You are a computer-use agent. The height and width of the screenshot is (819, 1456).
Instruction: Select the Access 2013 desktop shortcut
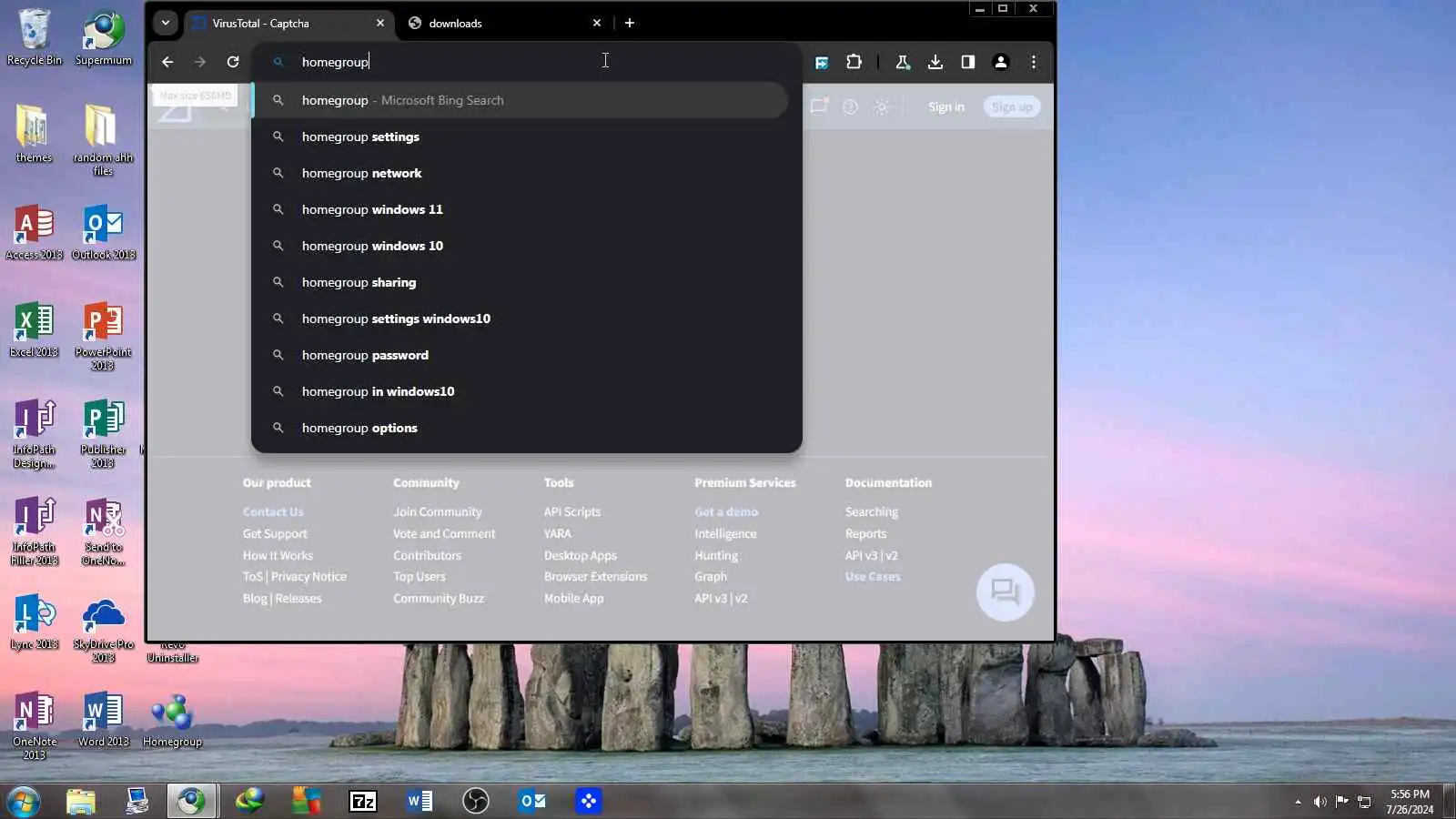[x=34, y=232]
